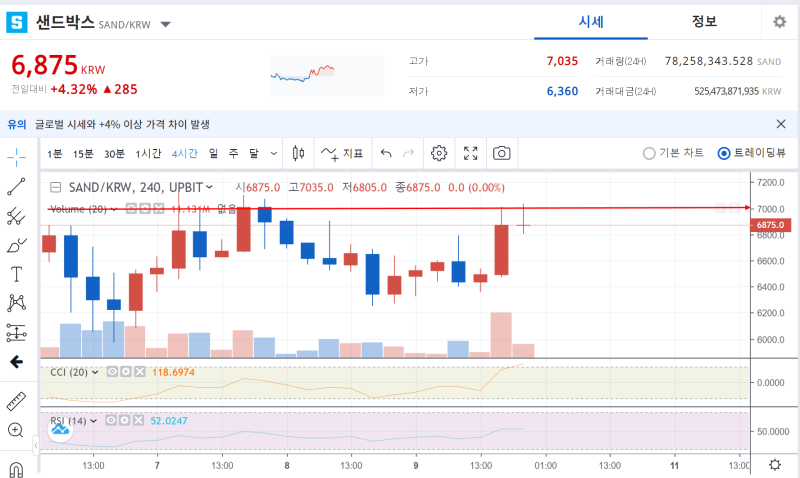Enter fullscreen chart mode
Viewport: 800px width, 478px height.
pyautogui.click(x=470, y=153)
